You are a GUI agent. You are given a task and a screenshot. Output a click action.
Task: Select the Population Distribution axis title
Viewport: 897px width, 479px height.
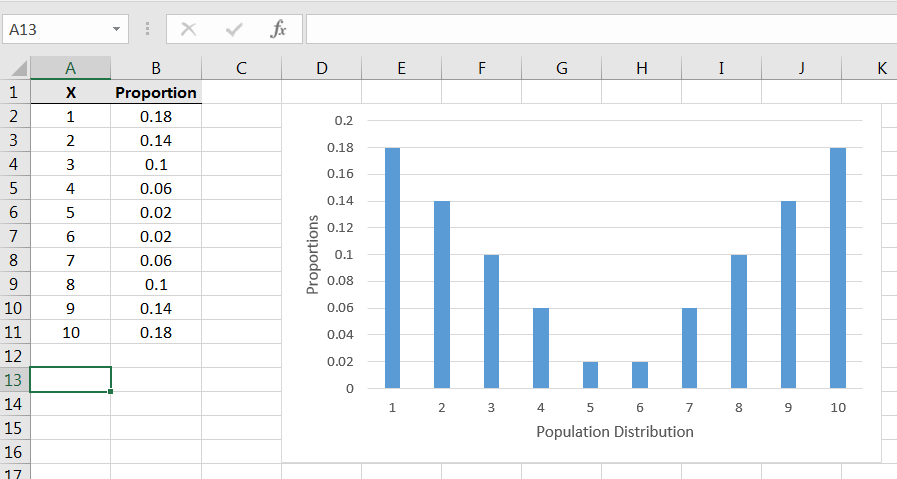(x=614, y=432)
